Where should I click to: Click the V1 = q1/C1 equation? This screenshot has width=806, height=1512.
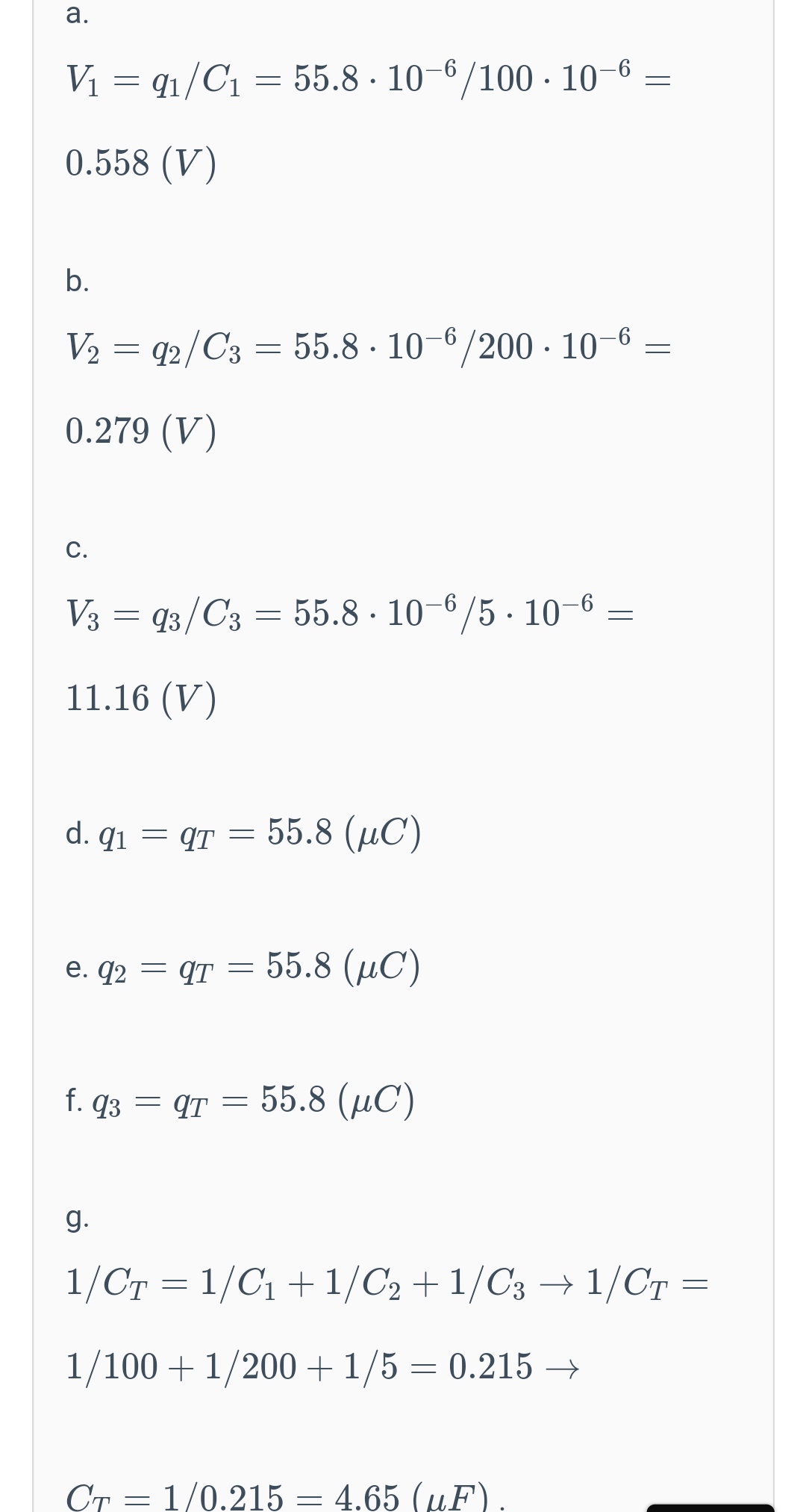(x=368, y=78)
